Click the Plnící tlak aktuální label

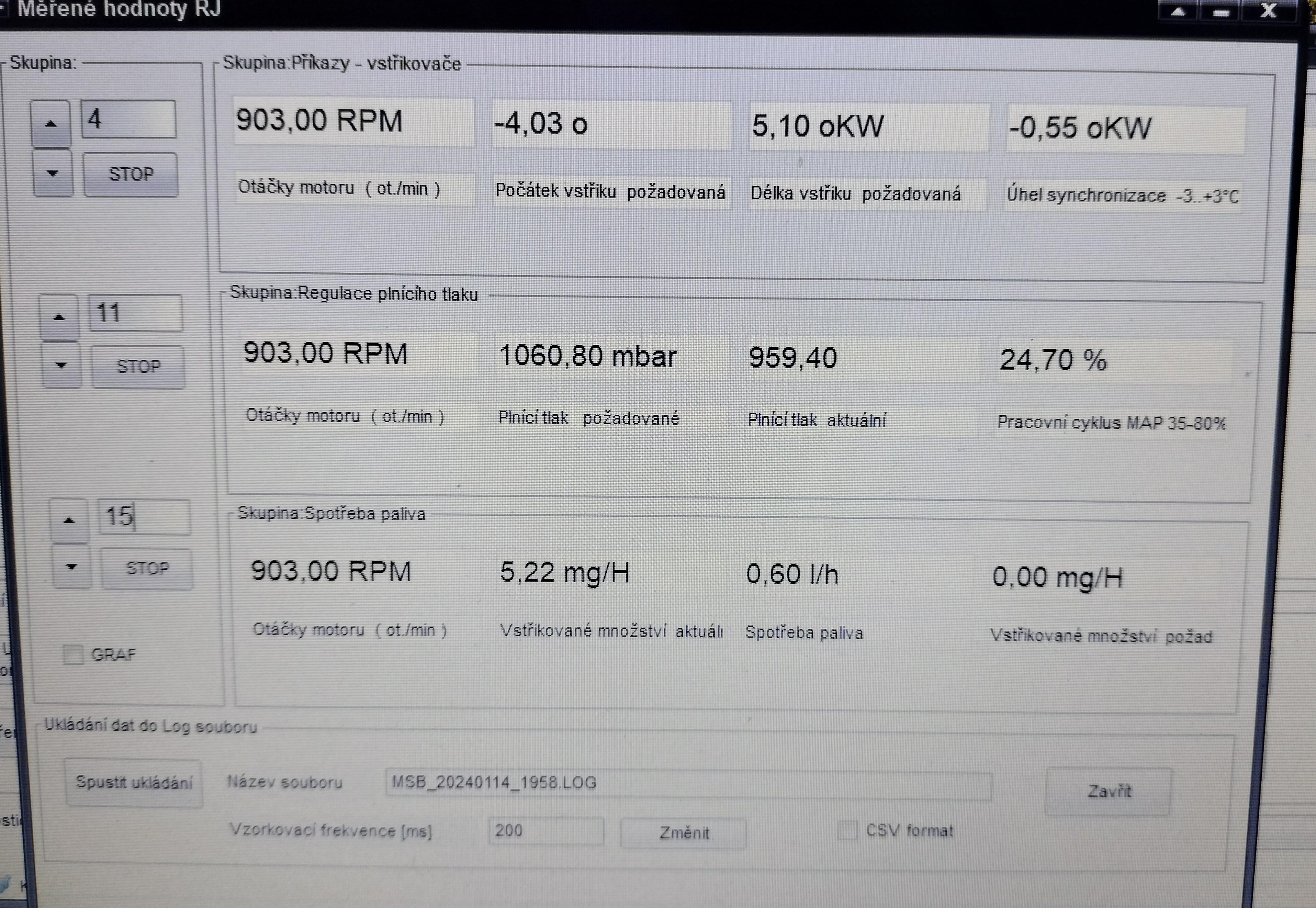coord(817,421)
